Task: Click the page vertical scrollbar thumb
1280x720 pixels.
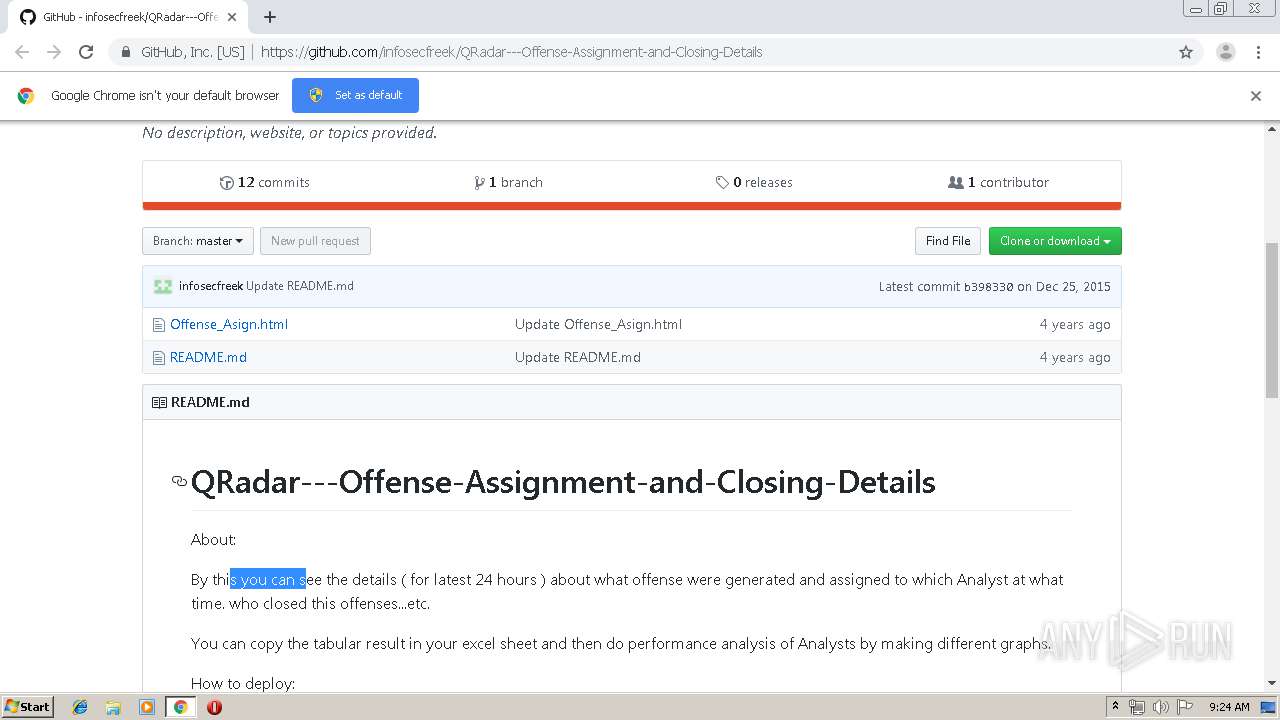Action: pyautogui.click(x=1272, y=320)
